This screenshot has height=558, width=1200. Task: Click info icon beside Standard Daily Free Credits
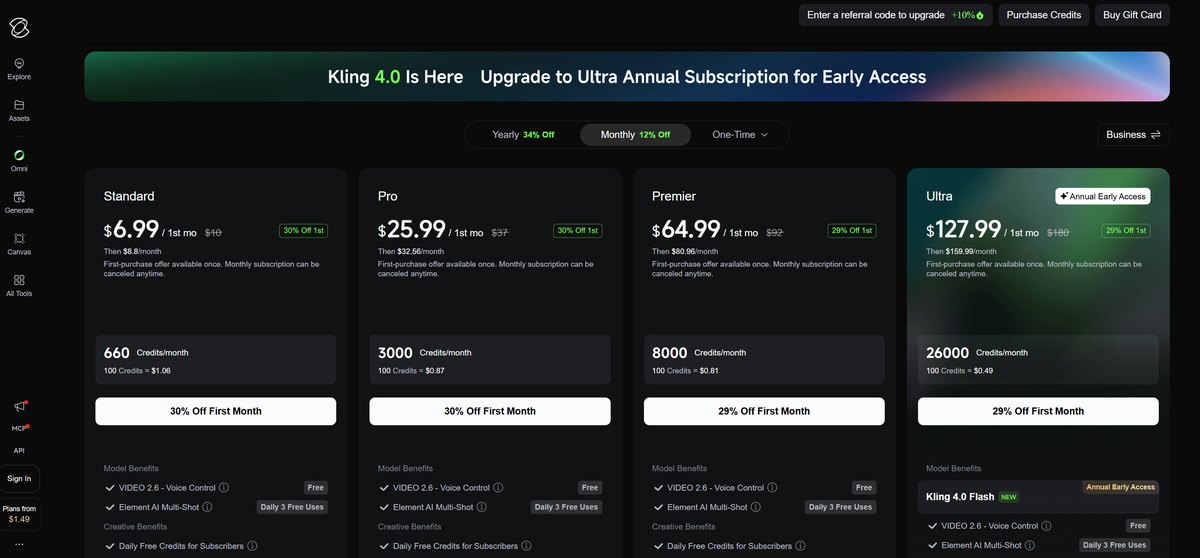pos(252,546)
